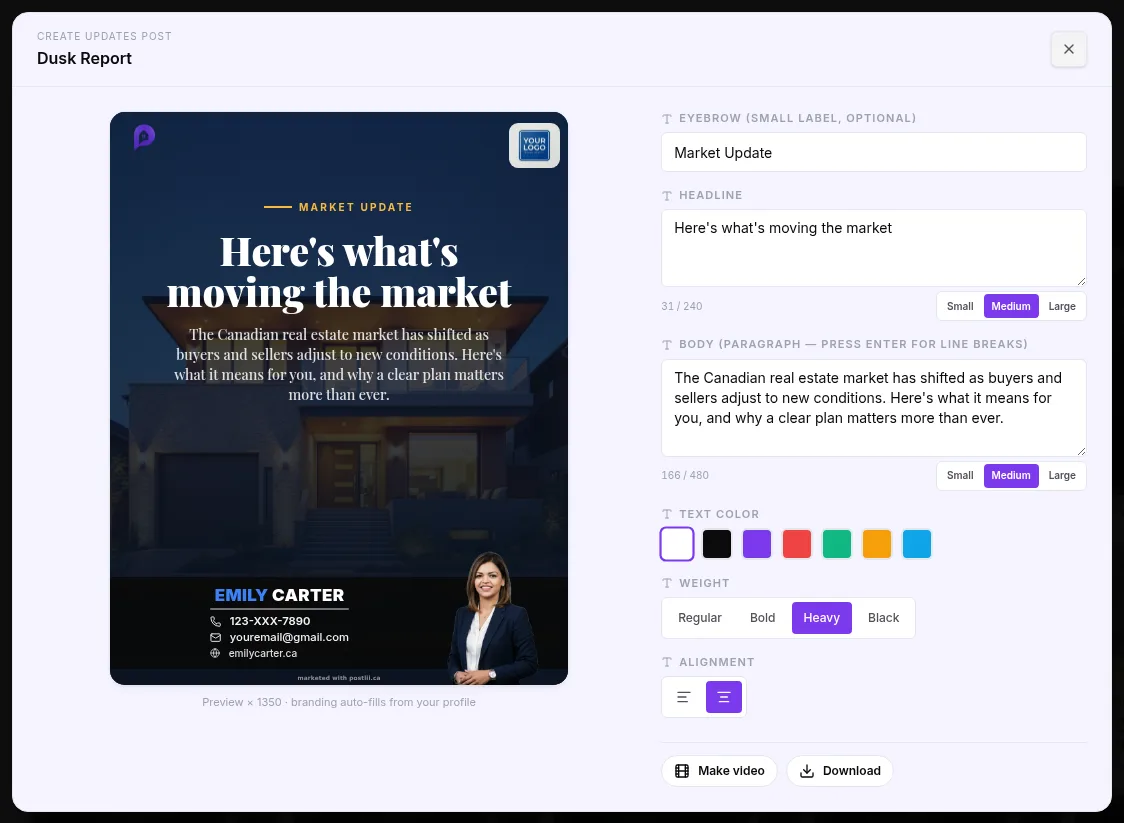Pick the red text color swatch
Screen dimensions: 1124x823
tap(796, 543)
